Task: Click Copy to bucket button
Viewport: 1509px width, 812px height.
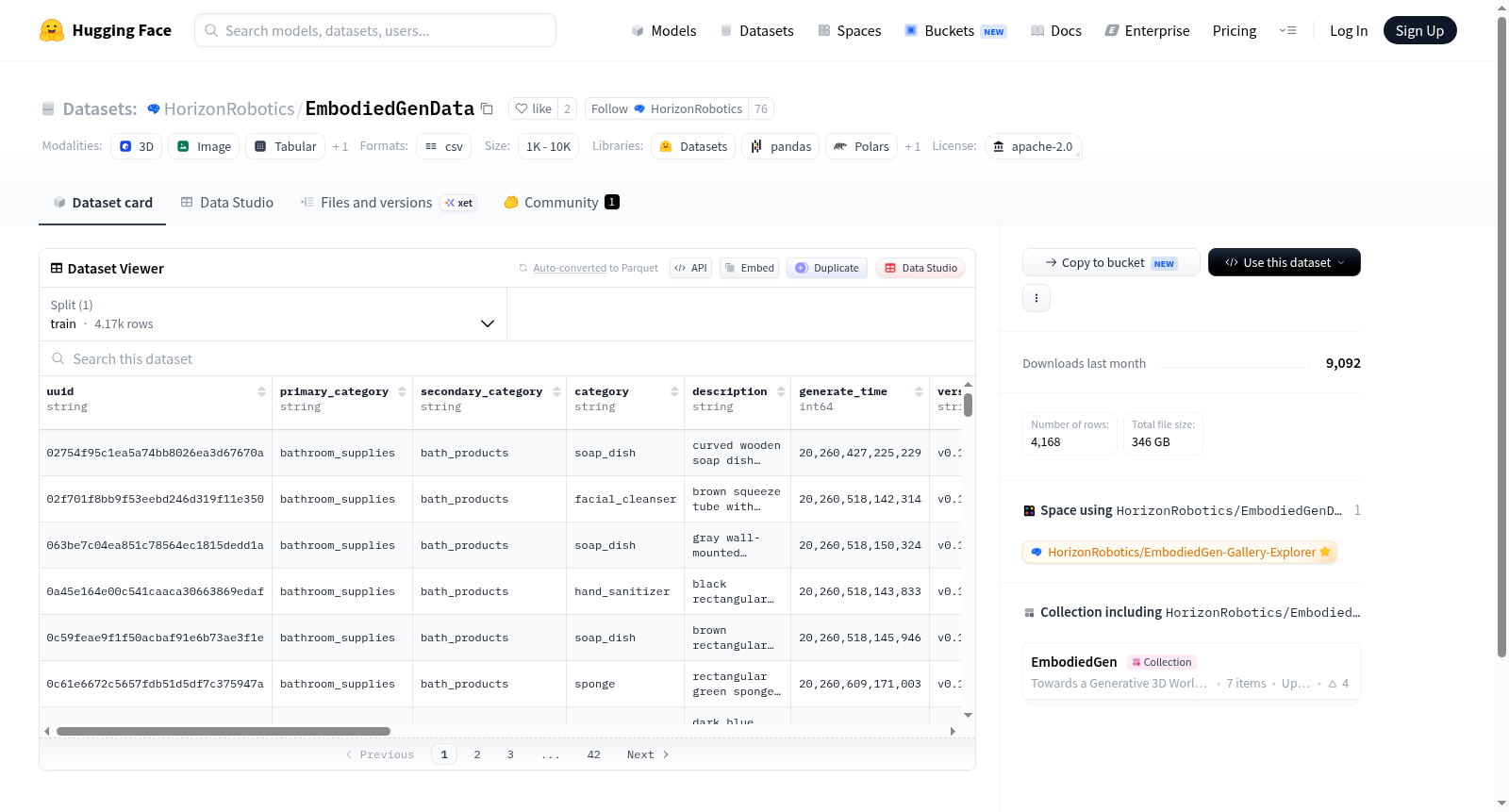Action: coord(1111,262)
